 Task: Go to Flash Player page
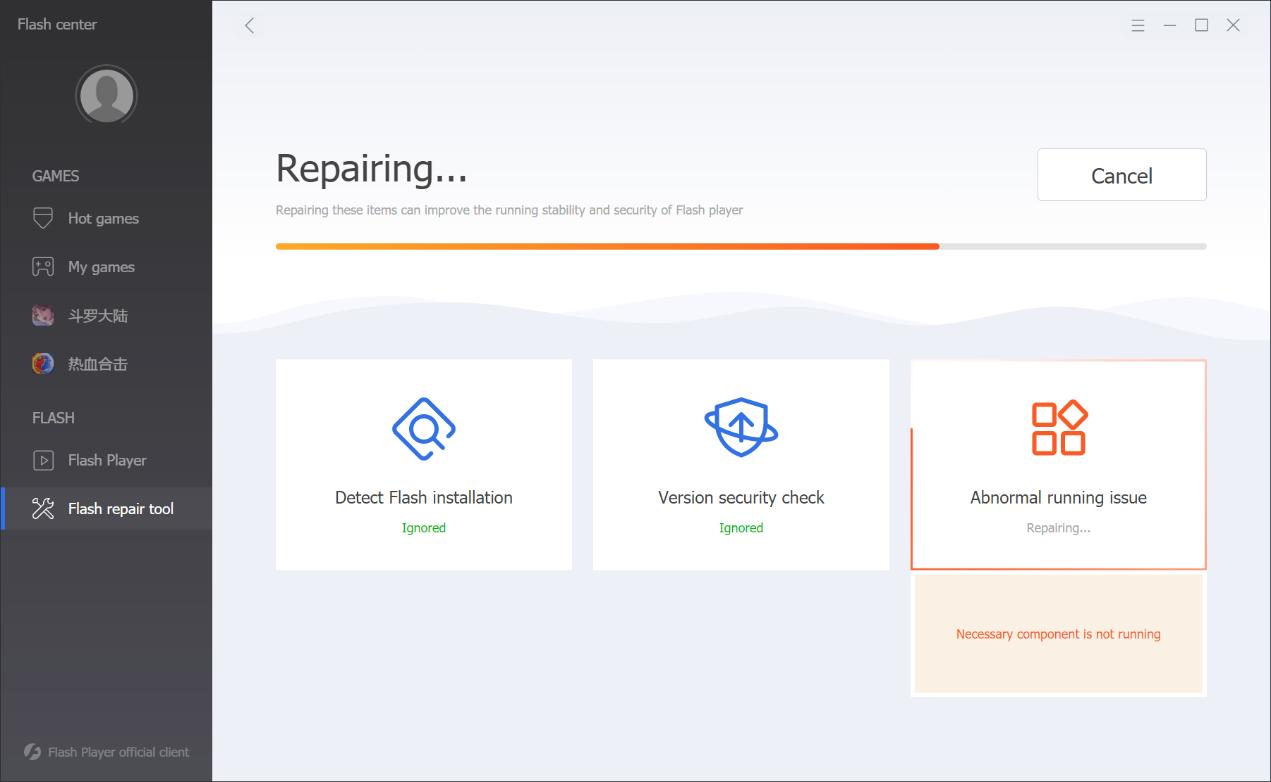106,460
